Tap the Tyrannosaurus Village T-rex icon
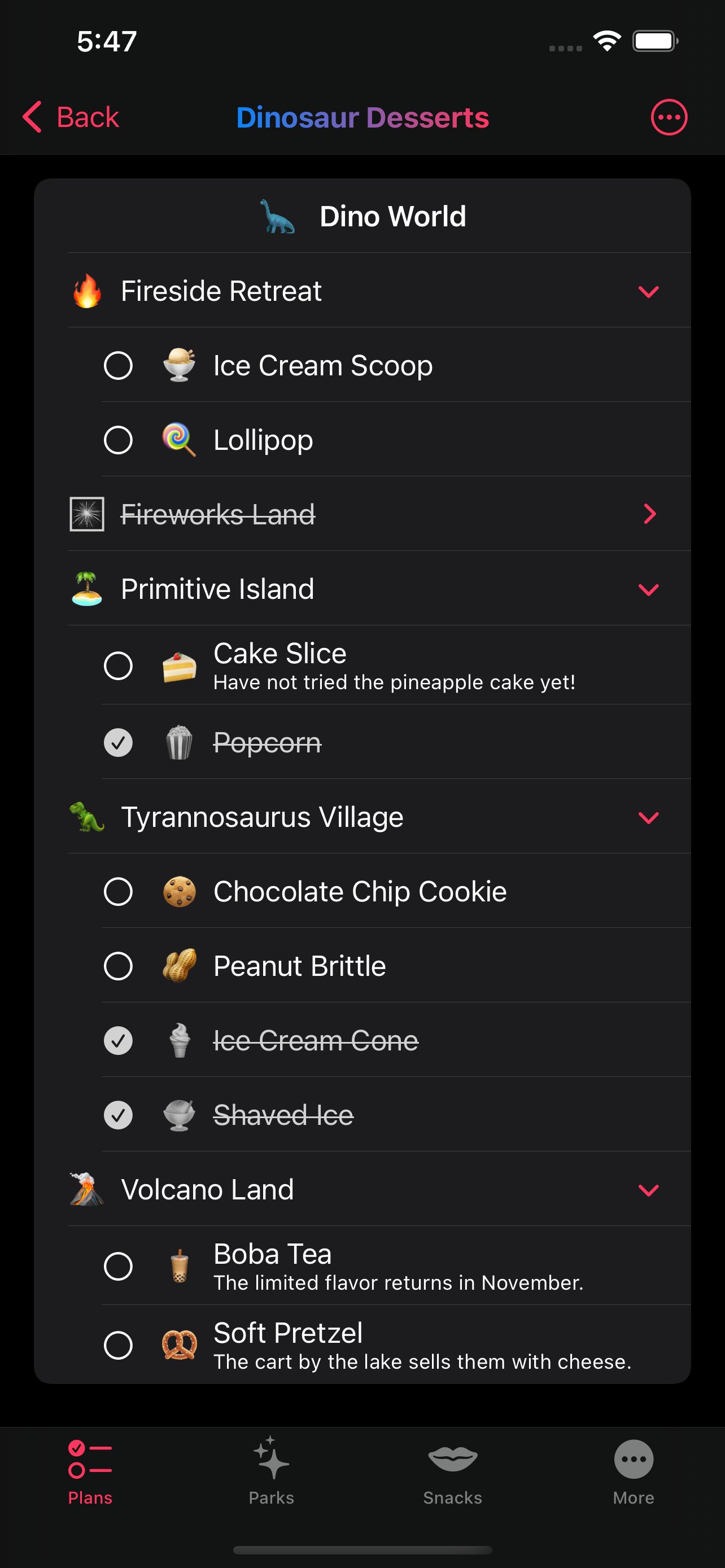The width and height of the screenshot is (725, 1568). tap(87, 817)
